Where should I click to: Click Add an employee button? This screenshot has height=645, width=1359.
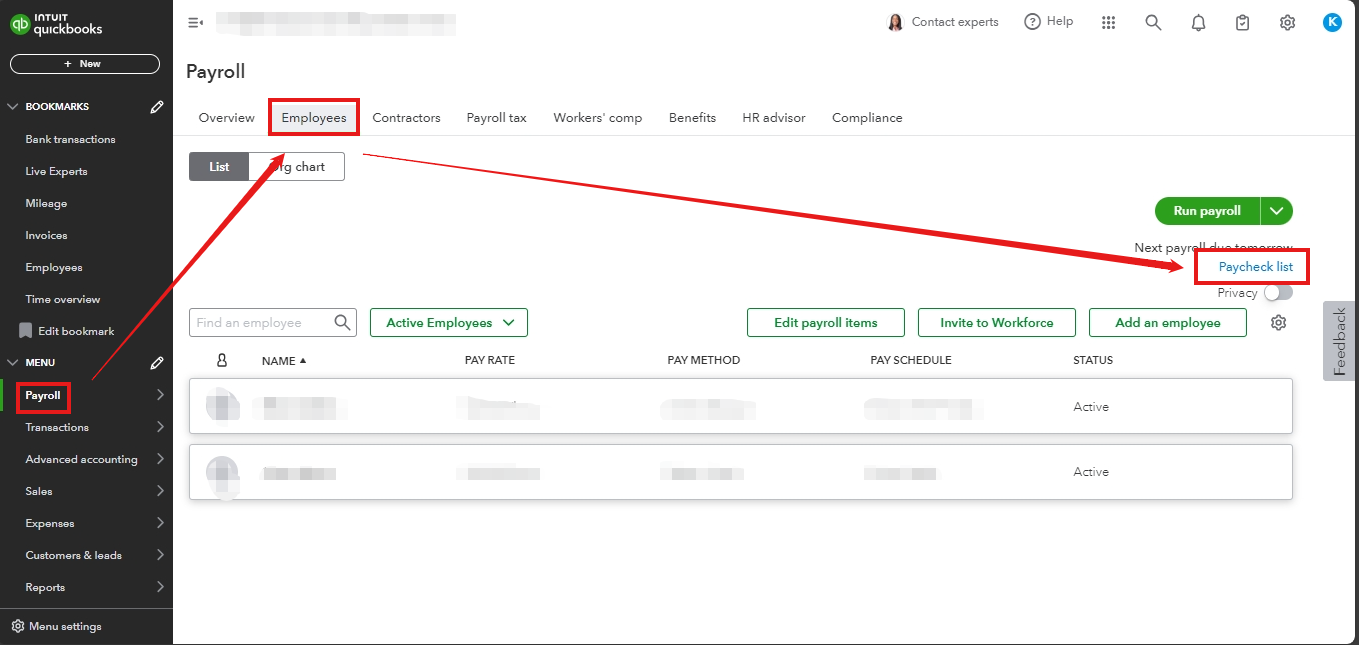pos(1168,323)
